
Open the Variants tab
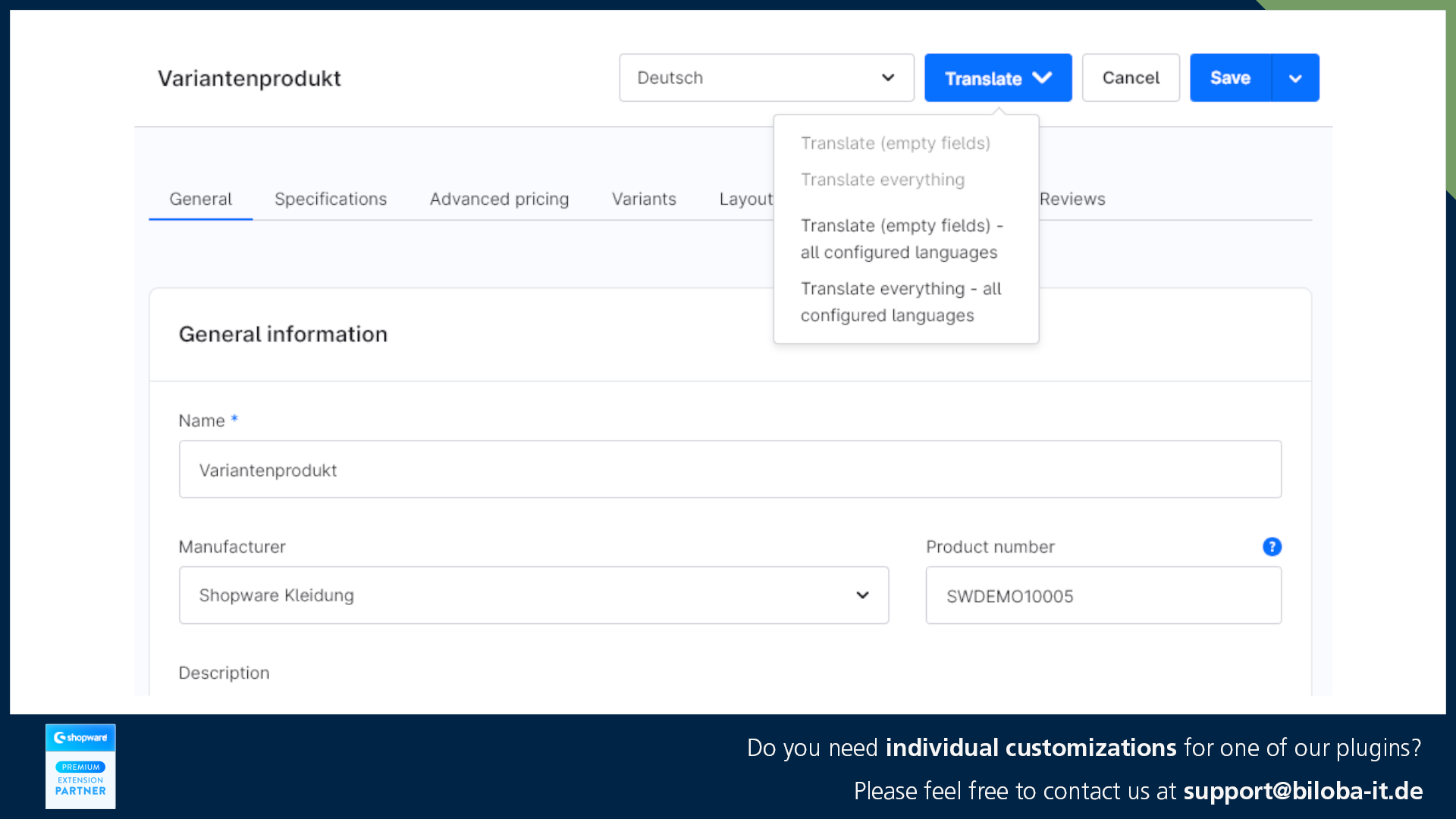[x=644, y=199]
